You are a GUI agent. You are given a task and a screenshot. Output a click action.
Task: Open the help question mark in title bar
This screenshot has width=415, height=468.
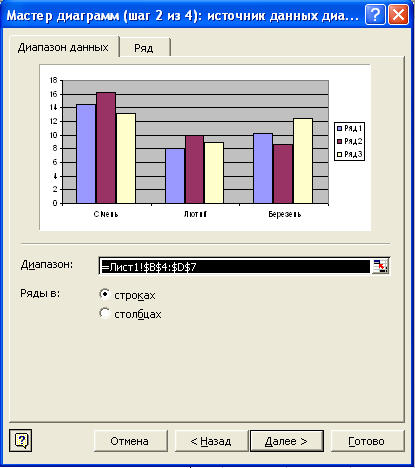[375, 15]
